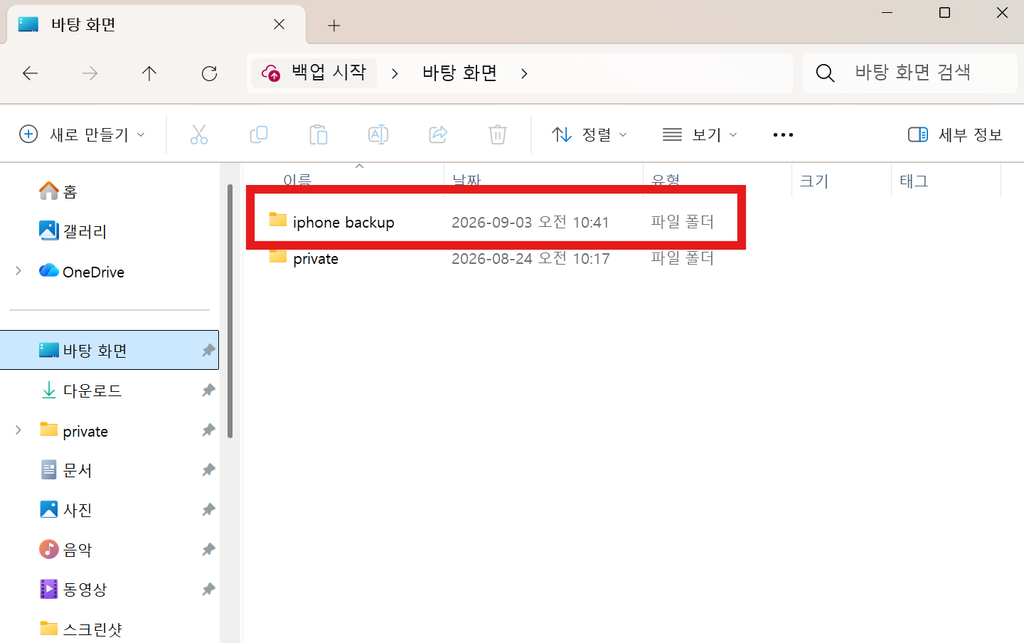Open 음악 in navigation pane
The height and width of the screenshot is (643, 1024).
point(66,550)
